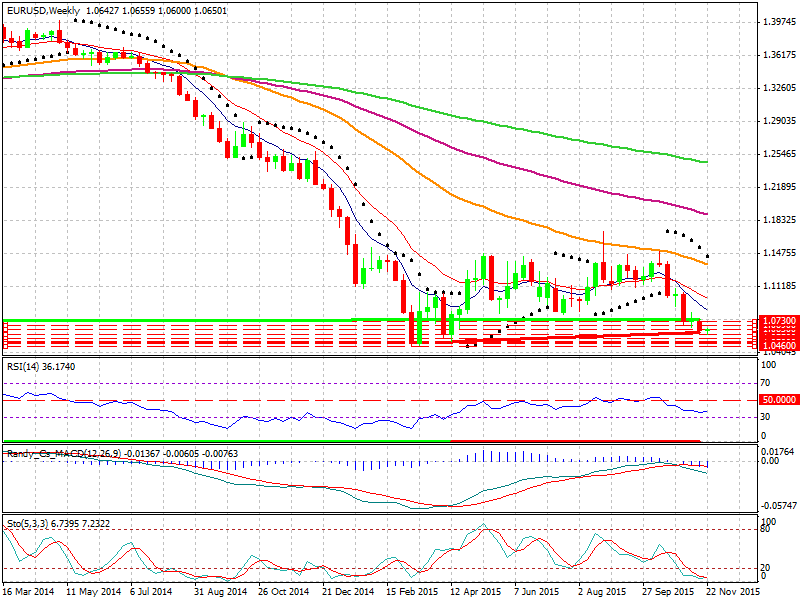Screen dimensions: 800x600
Task: Click the 16 Mar 2014 date label
Action: click(28, 591)
